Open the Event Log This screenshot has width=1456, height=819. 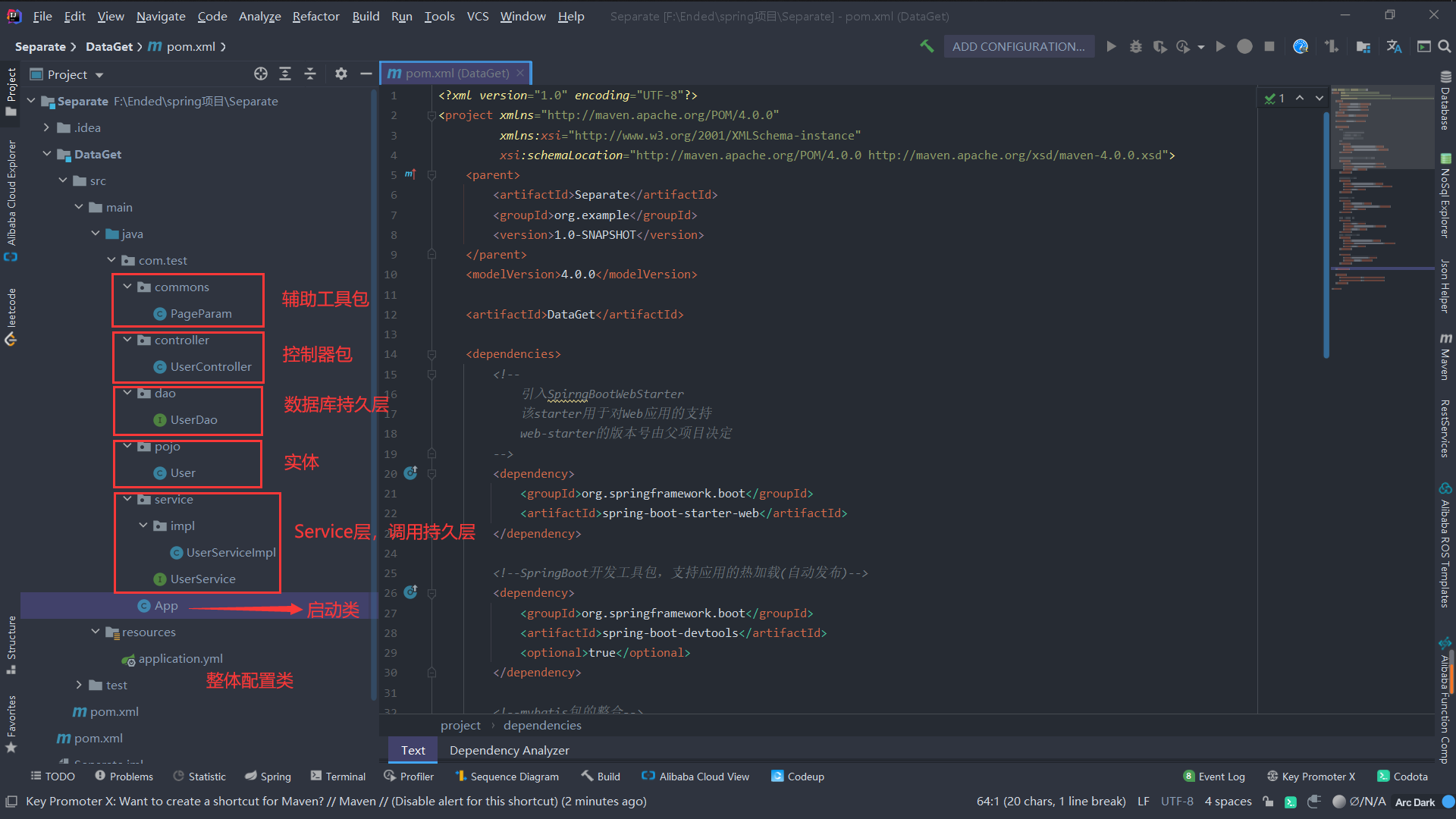pyautogui.click(x=1214, y=777)
